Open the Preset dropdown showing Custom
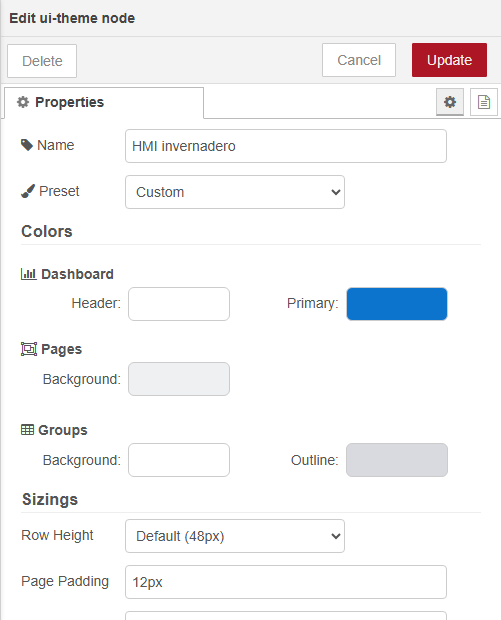This screenshot has width=501, height=620. coord(235,192)
